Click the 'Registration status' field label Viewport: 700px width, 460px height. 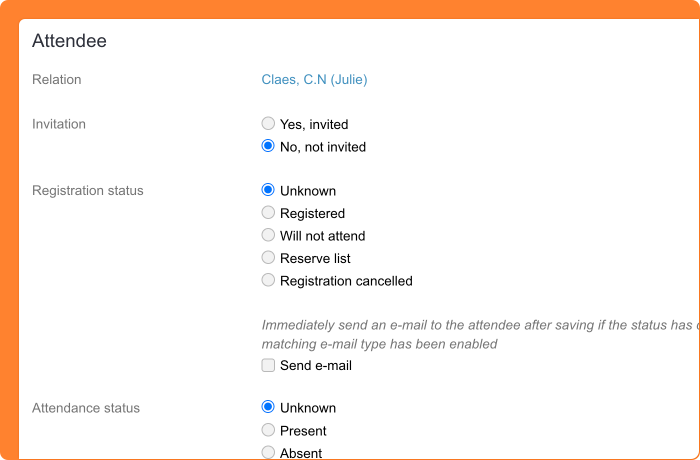click(88, 191)
